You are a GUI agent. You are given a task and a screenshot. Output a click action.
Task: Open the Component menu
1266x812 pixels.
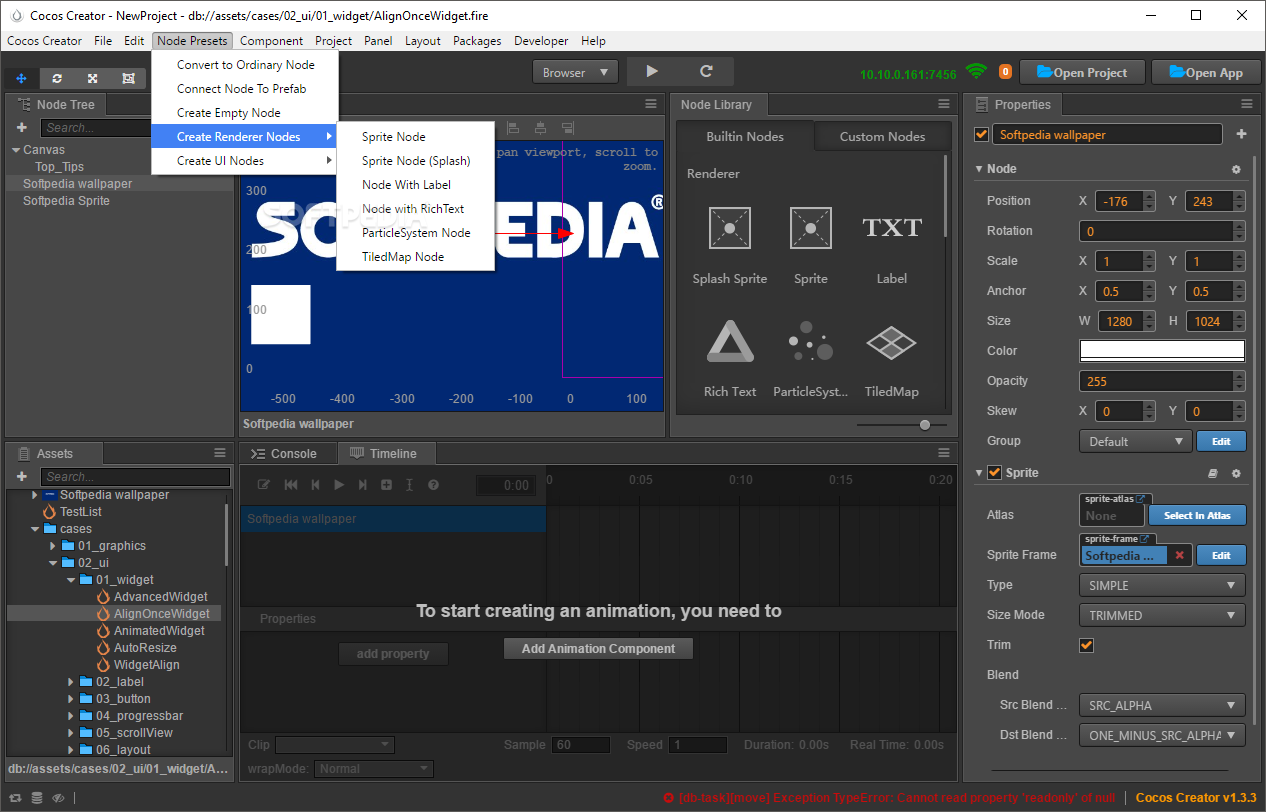click(x=271, y=41)
